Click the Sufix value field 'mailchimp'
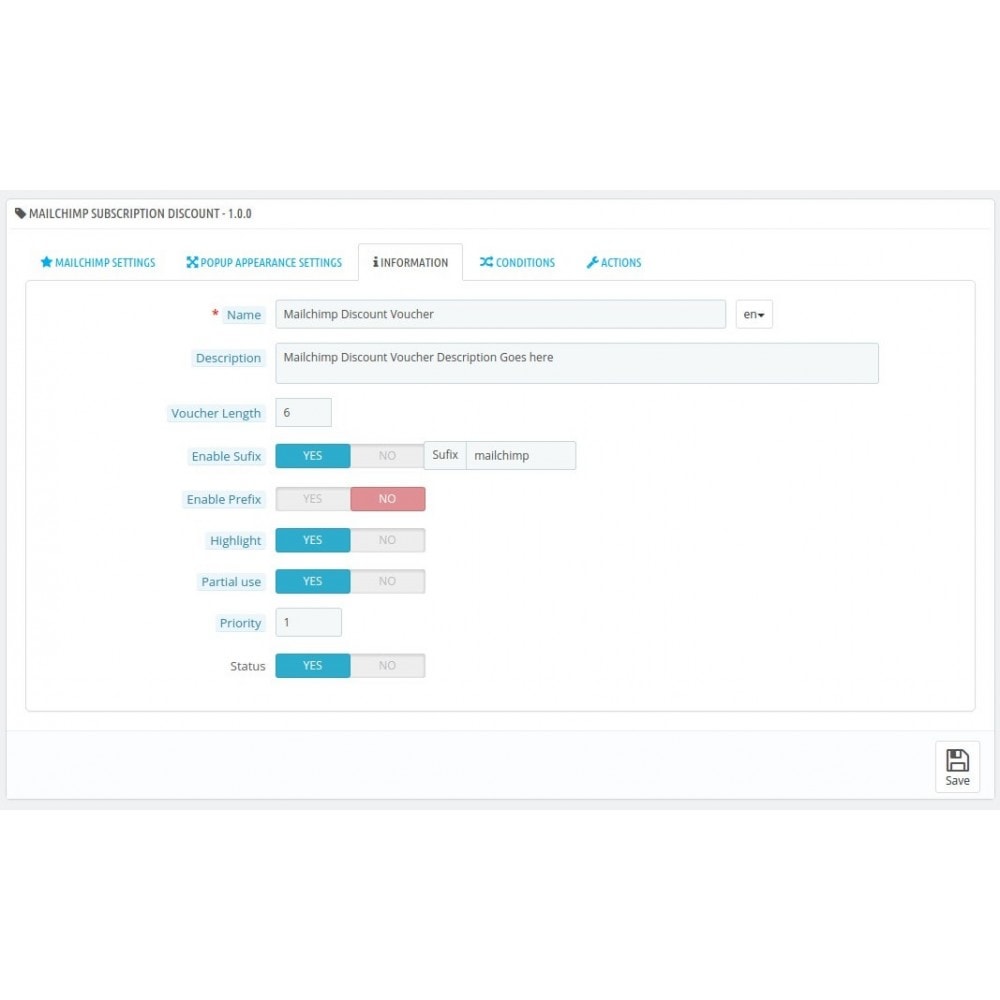Image resolution: width=1000 pixels, height=1000 pixels. click(x=521, y=455)
